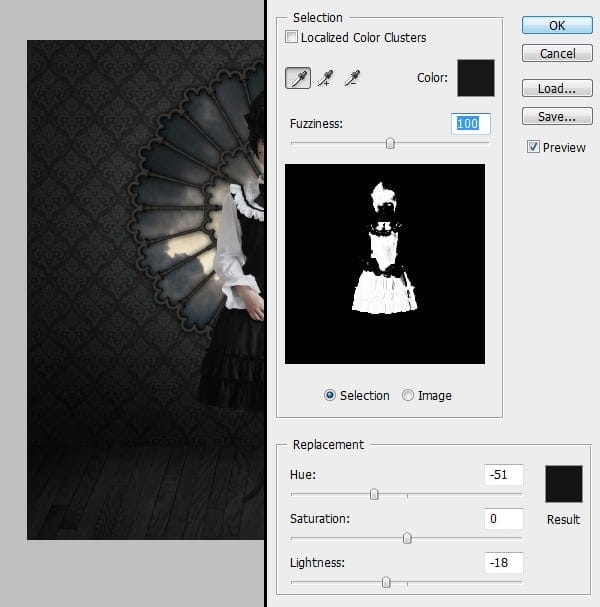Open the selection Color swatch
Viewport: 600px width, 607px height.
pos(476,78)
